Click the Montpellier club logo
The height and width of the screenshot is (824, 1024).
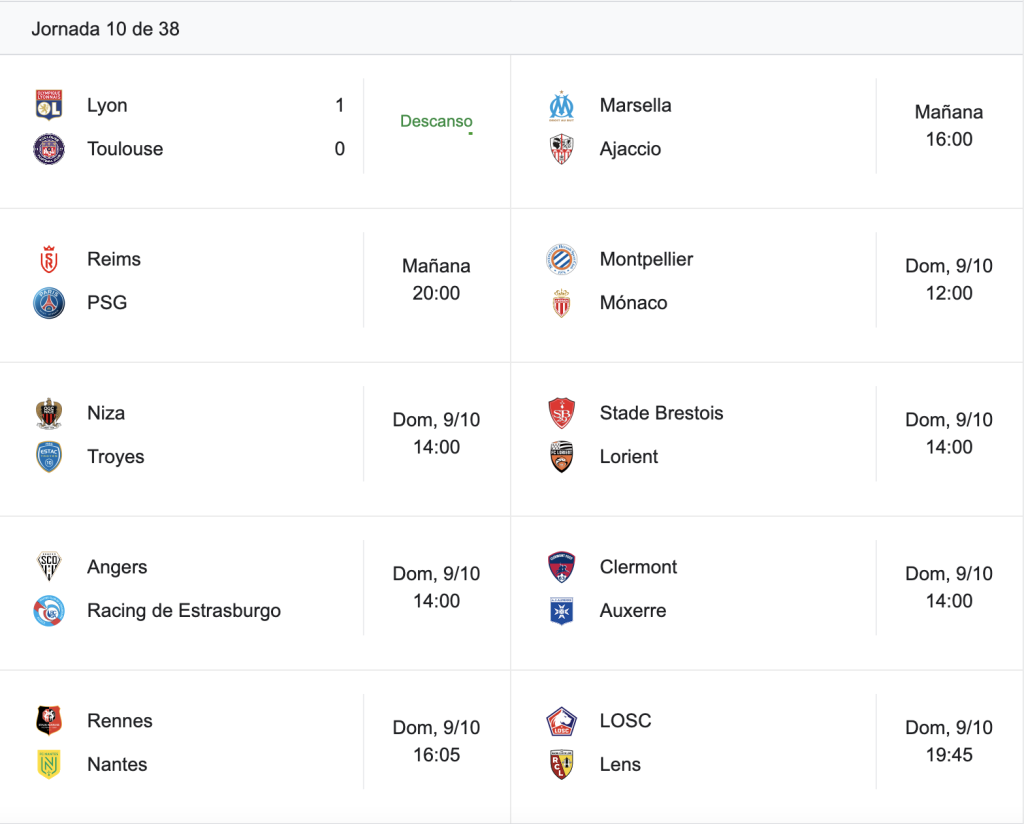click(x=562, y=259)
